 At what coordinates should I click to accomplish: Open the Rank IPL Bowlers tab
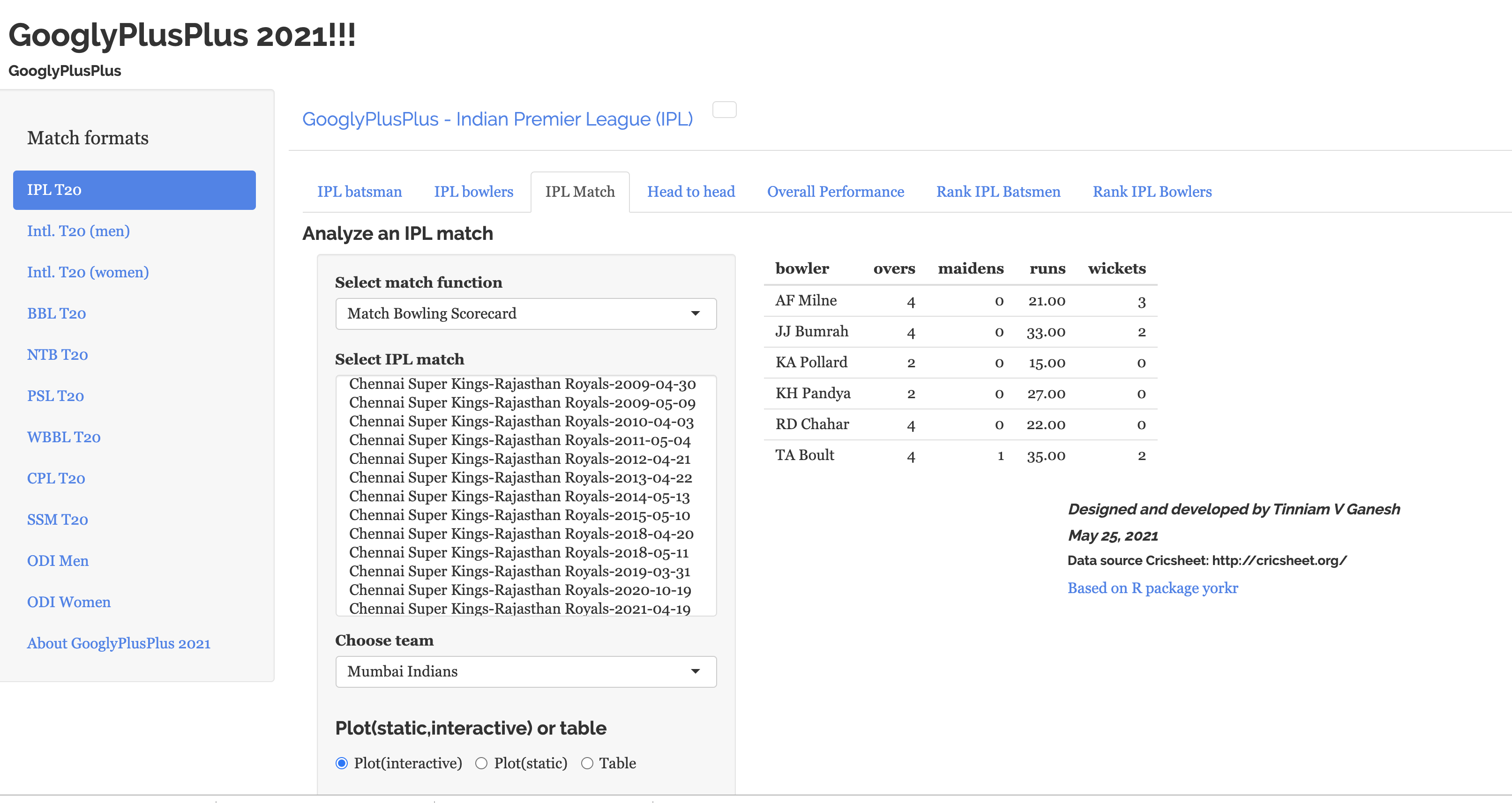point(1152,192)
